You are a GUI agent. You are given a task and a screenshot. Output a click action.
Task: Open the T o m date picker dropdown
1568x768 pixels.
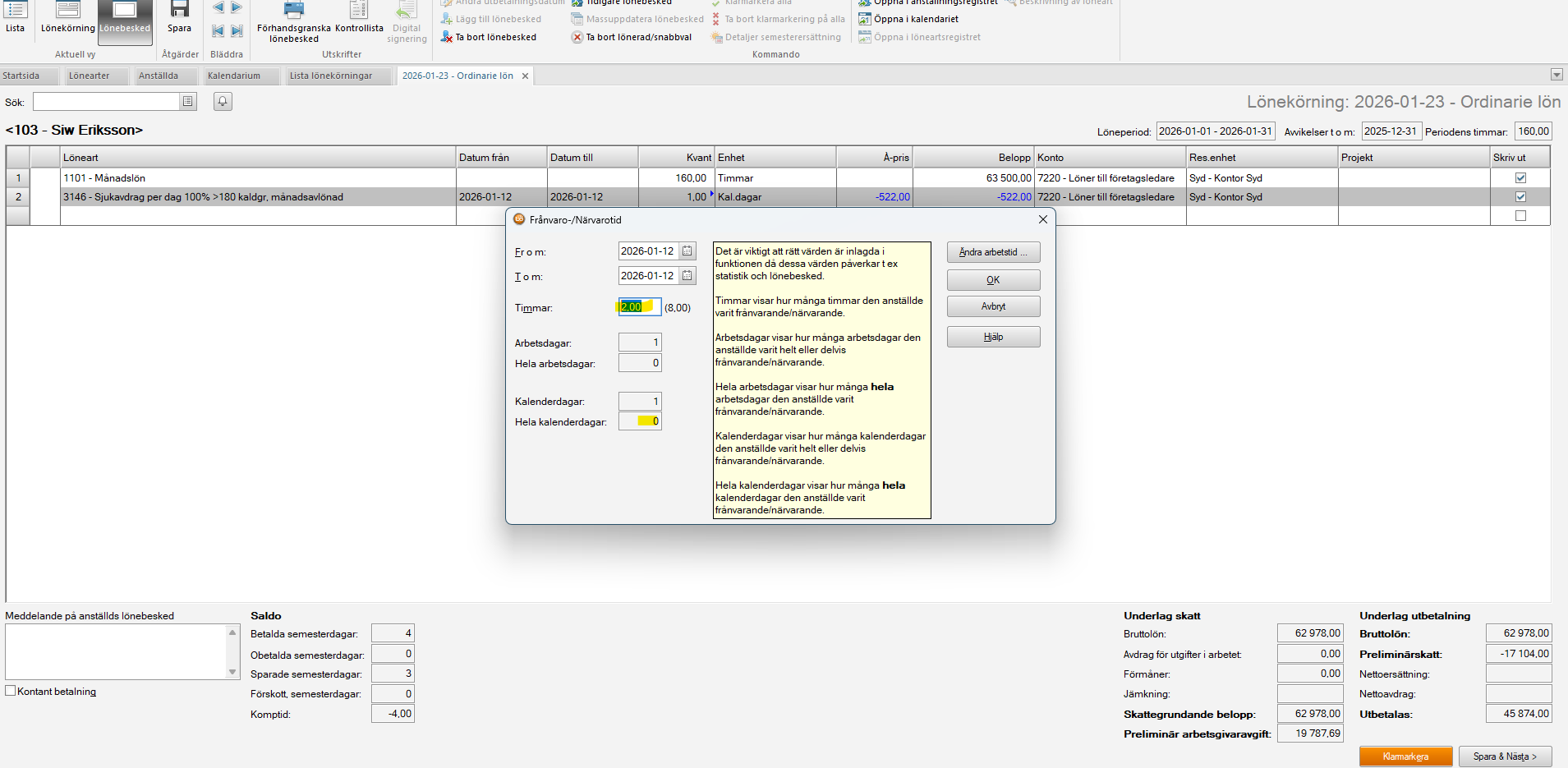[x=687, y=276]
